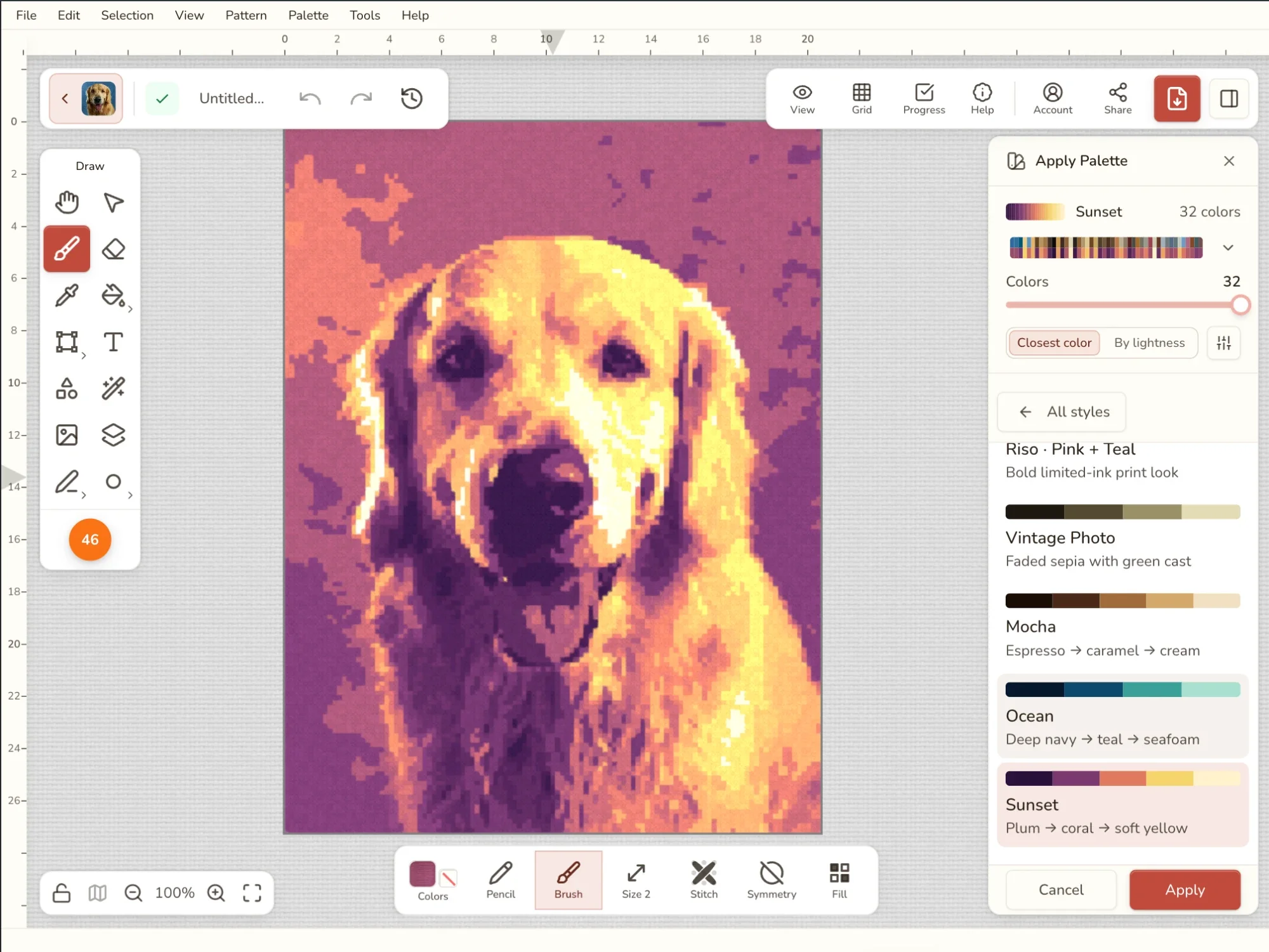Open version history clock icon

pos(412,98)
